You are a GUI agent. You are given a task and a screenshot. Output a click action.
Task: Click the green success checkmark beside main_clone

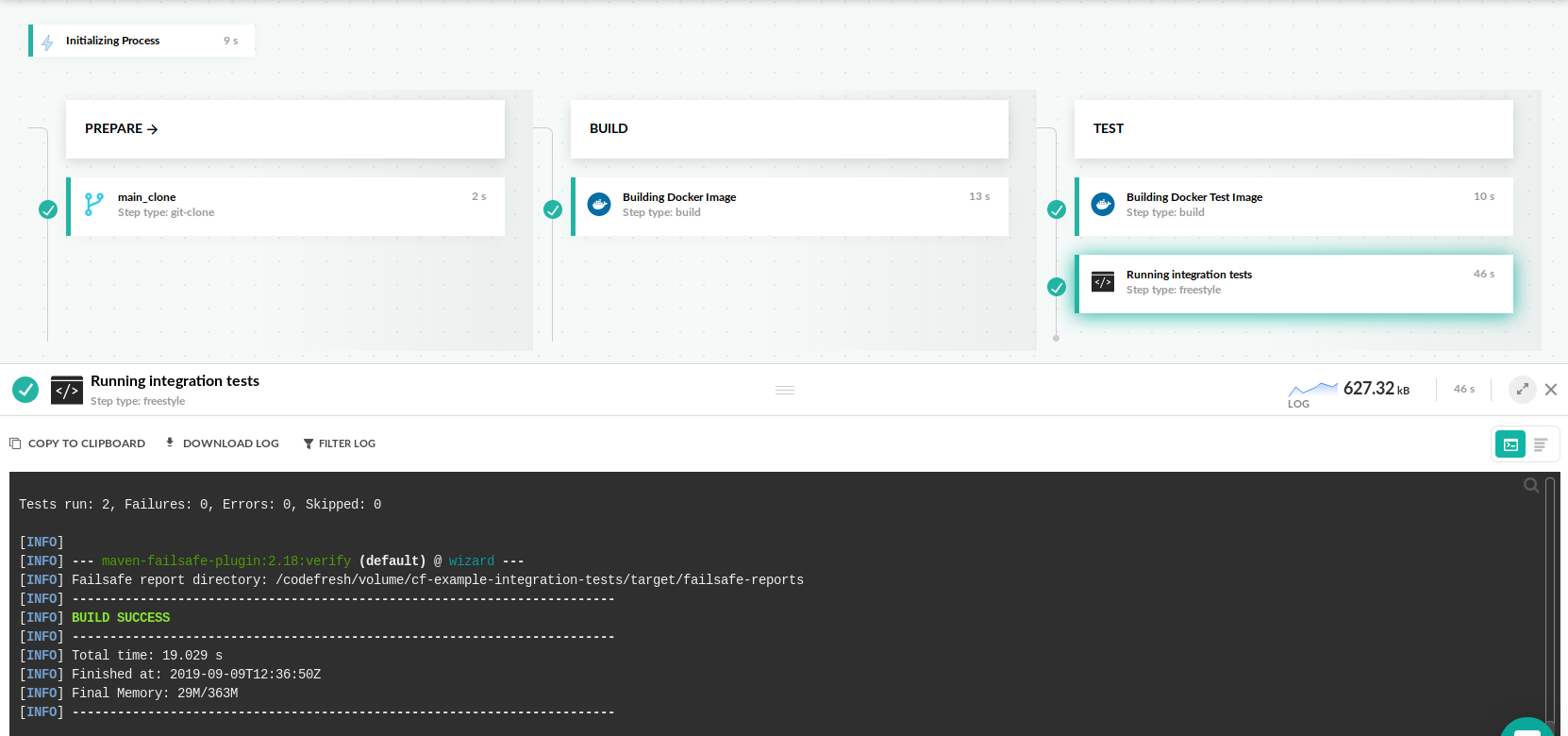click(x=48, y=209)
